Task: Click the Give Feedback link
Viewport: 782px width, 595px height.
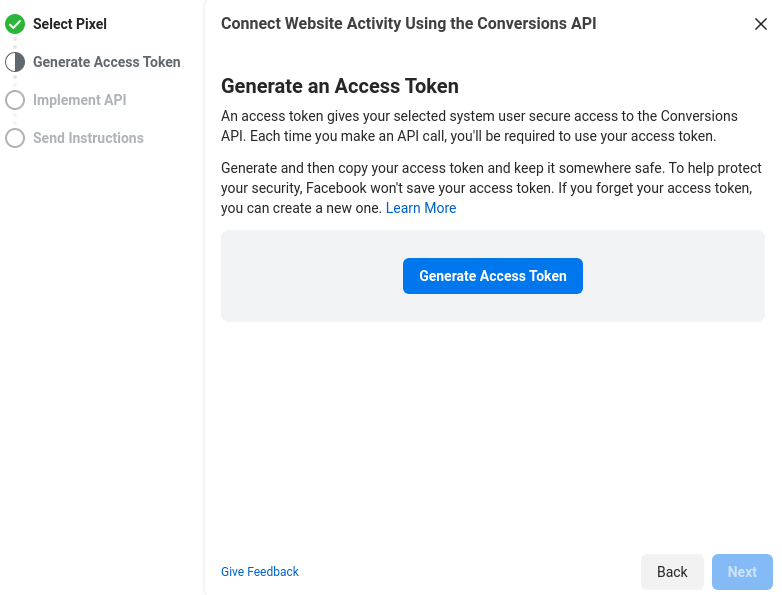Action: click(260, 572)
